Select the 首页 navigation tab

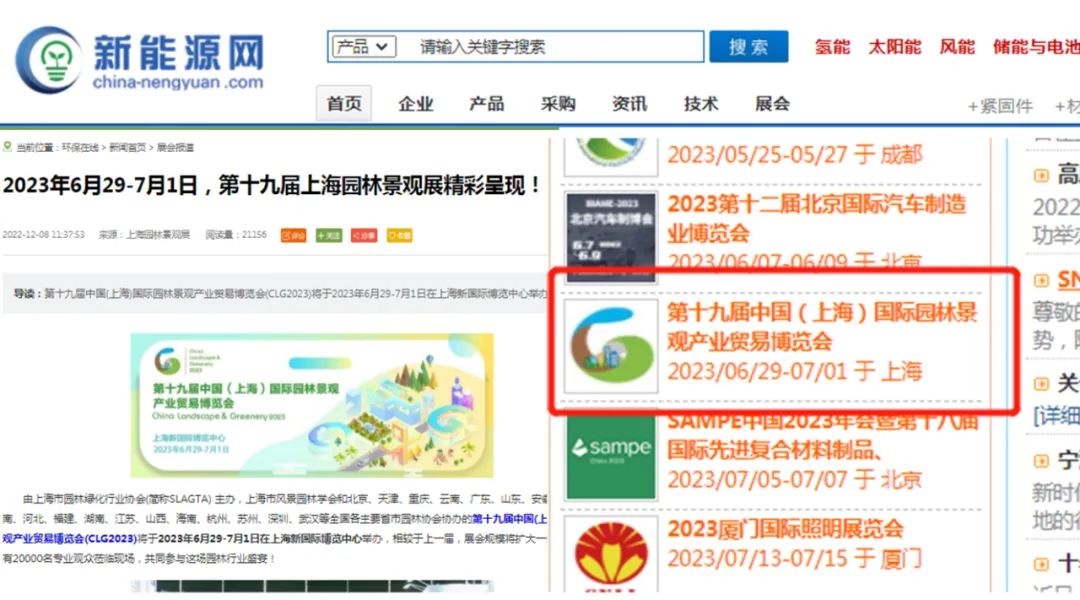344,103
